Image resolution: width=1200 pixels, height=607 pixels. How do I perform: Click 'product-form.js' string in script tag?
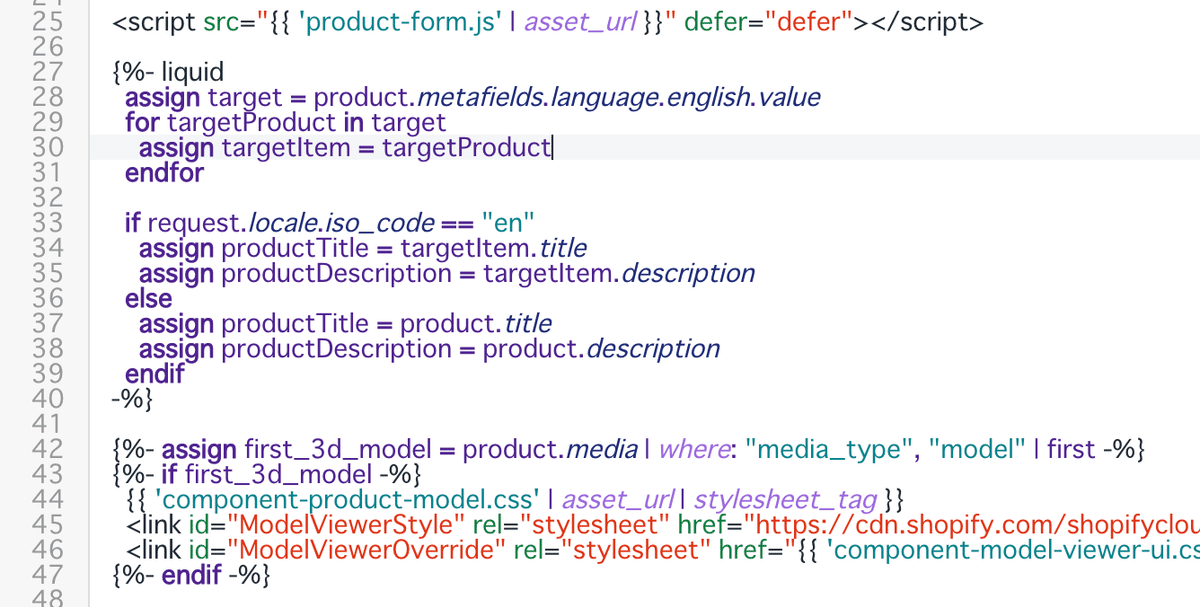click(401, 22)
